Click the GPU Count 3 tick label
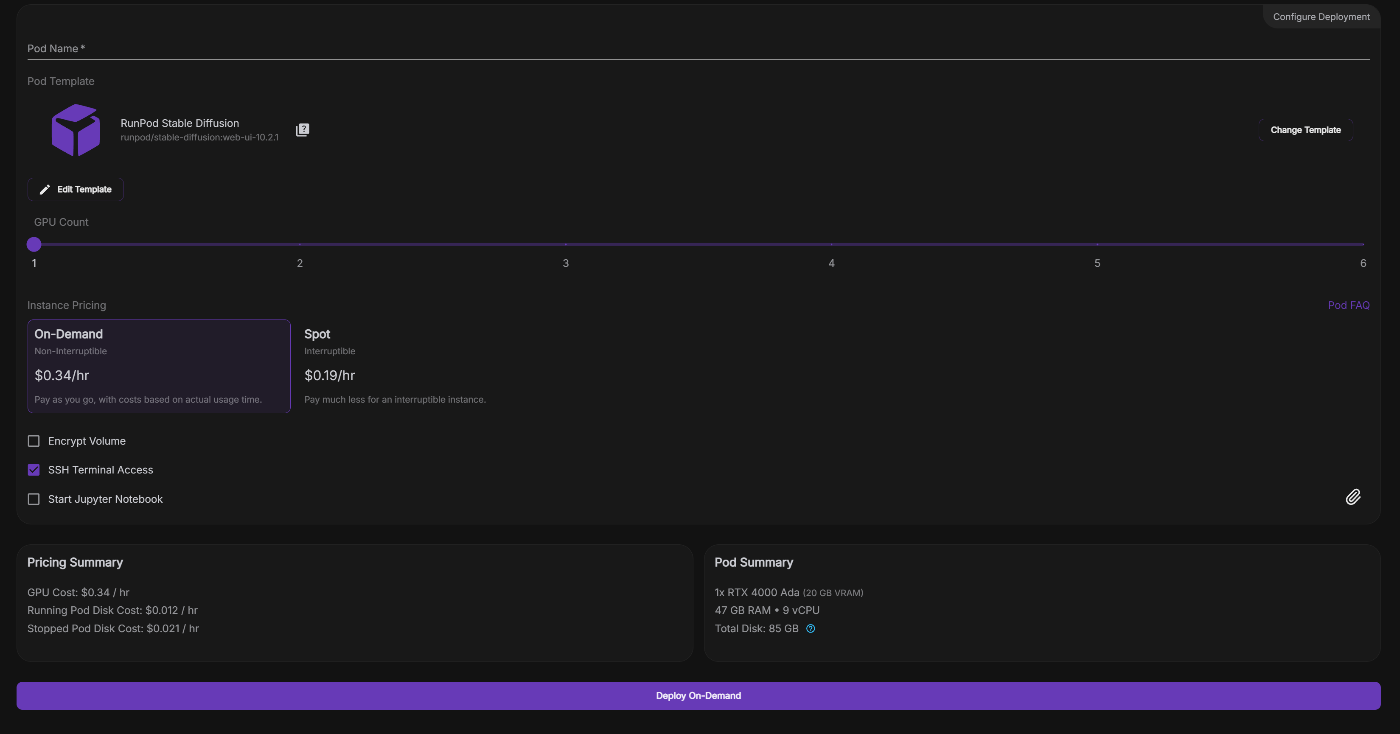1400x734 pixels. 566,263
